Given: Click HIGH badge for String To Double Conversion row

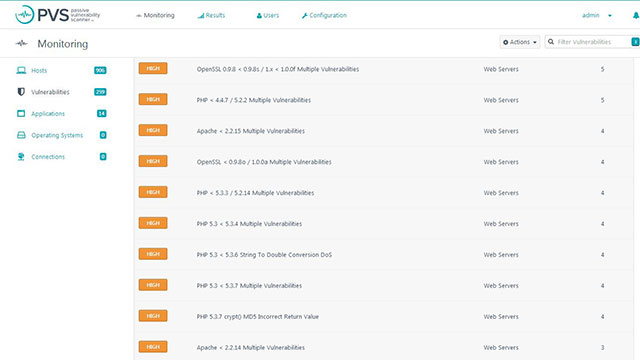Looking at the screenshot, I should [x=153, y=254].
